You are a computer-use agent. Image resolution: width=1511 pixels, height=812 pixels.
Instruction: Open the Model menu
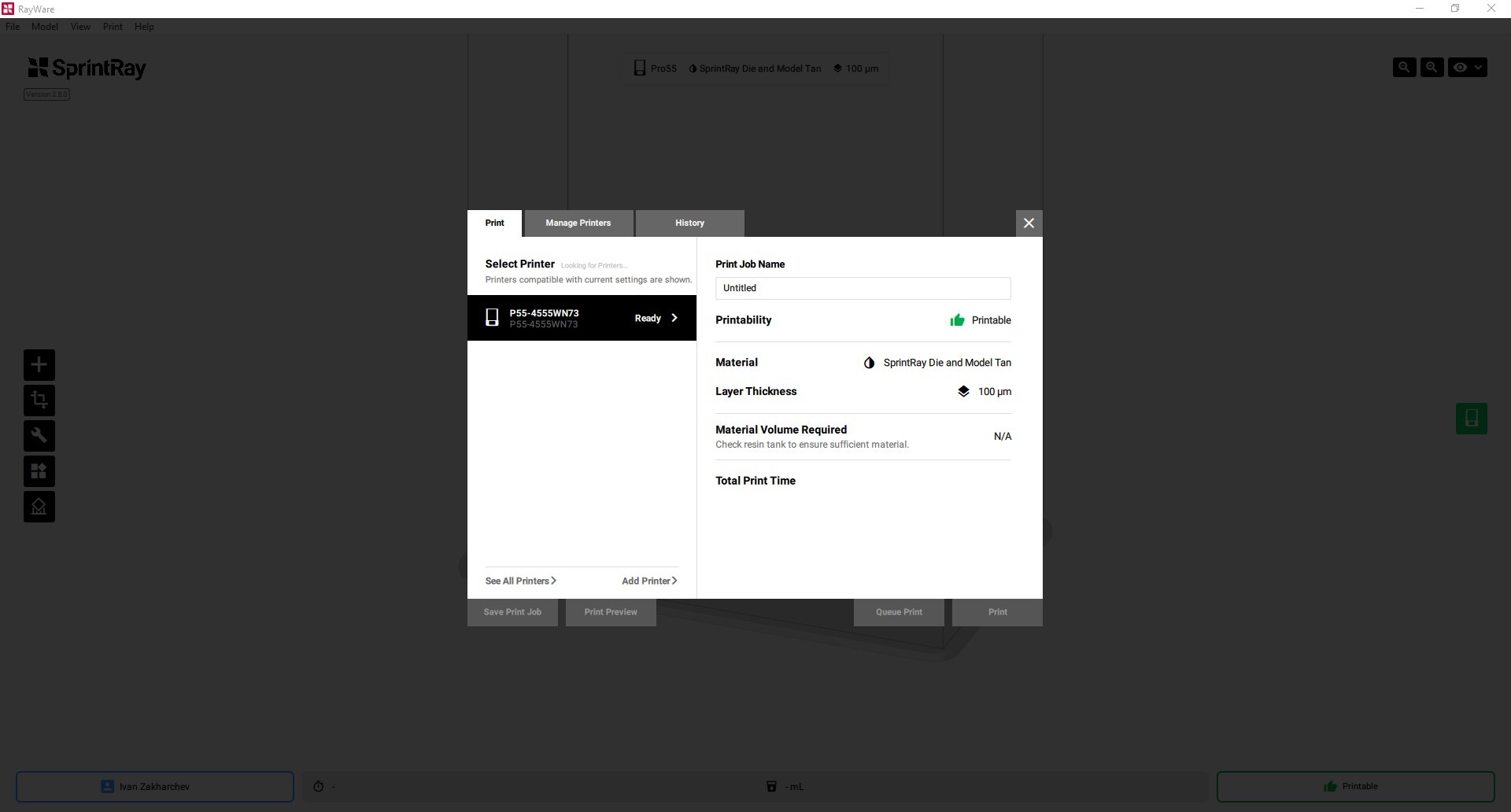45,27
